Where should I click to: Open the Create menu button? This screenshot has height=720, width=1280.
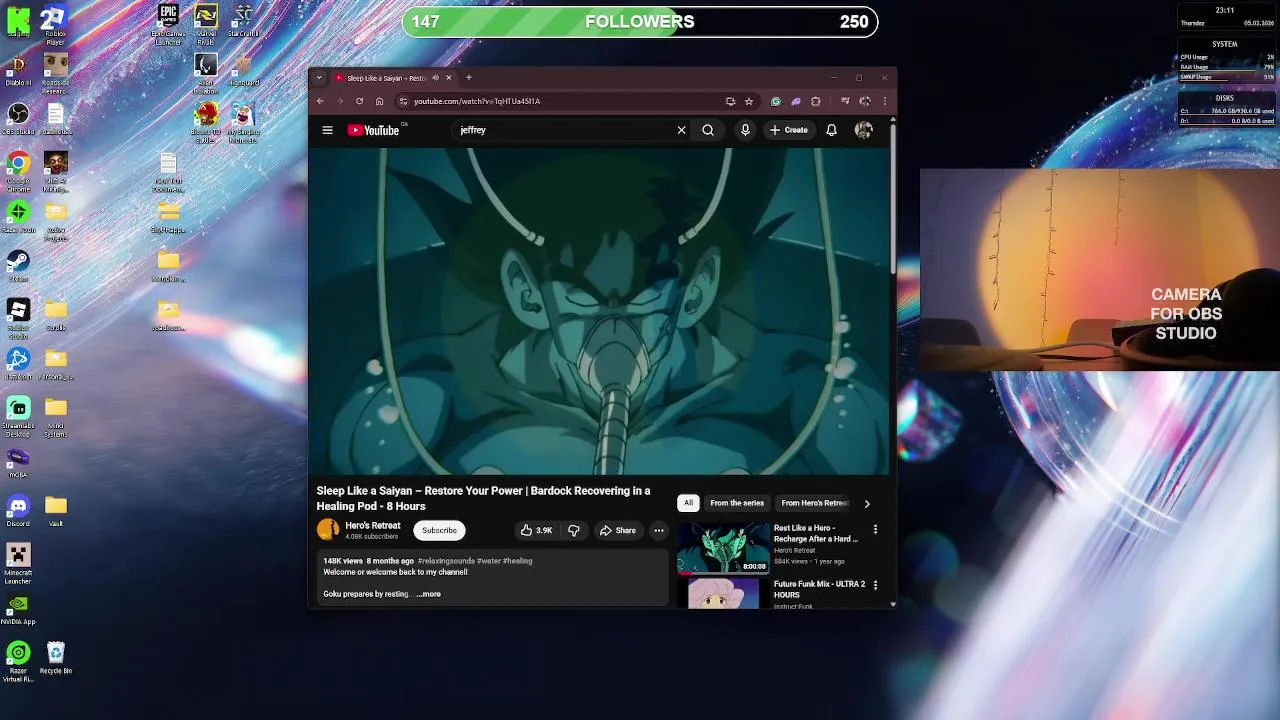click(789, 130)
